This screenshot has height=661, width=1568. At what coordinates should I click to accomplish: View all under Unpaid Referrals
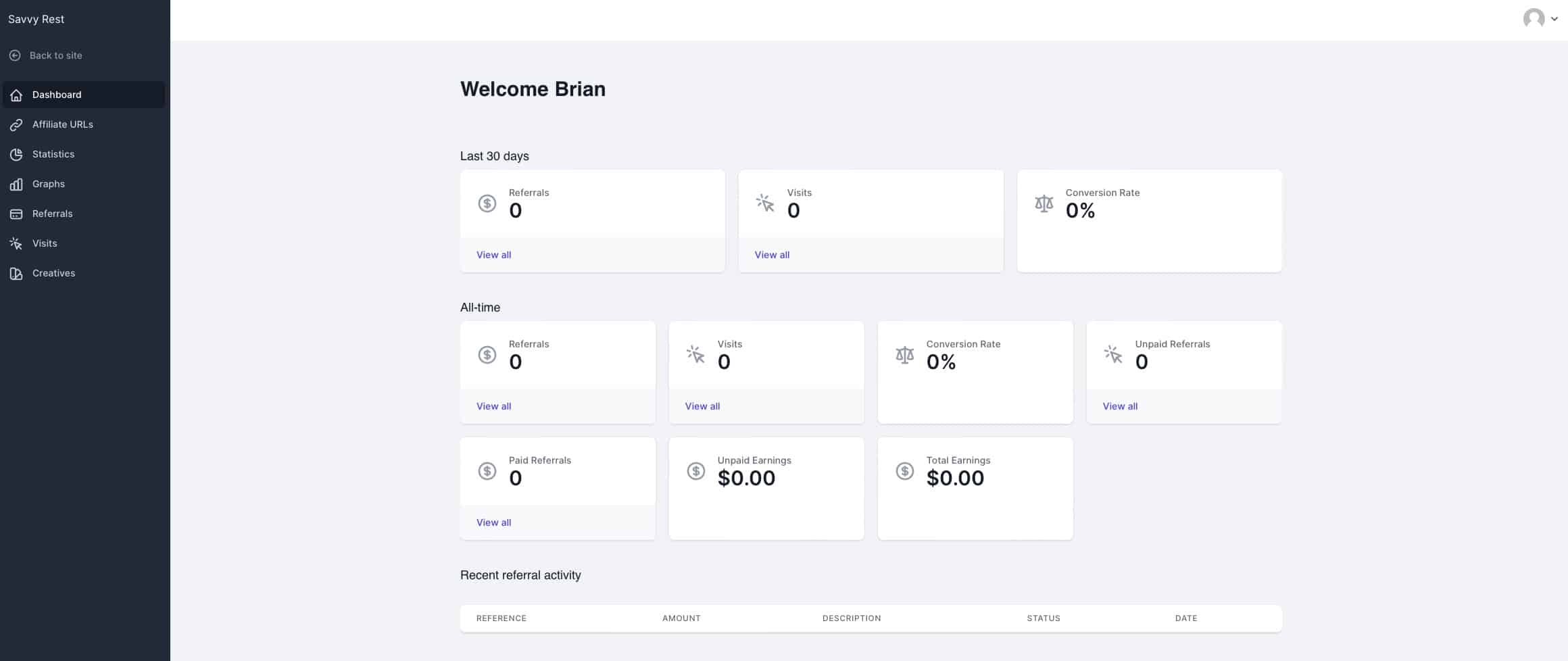click(x=1120, y=406)
